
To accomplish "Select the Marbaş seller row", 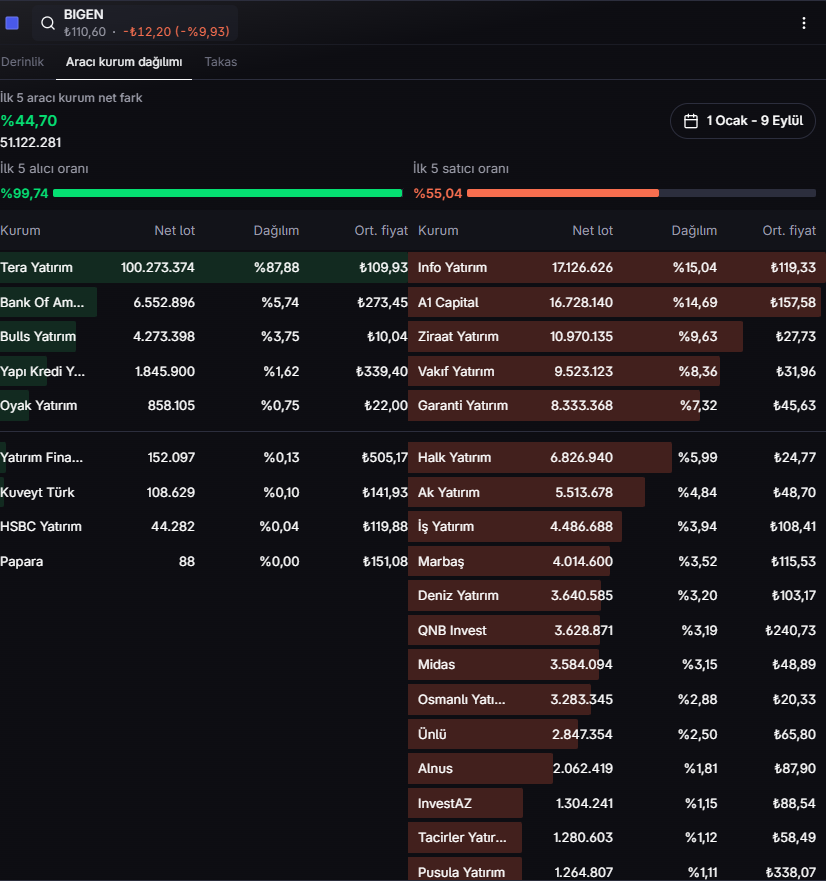I will [x=617, y=561].
